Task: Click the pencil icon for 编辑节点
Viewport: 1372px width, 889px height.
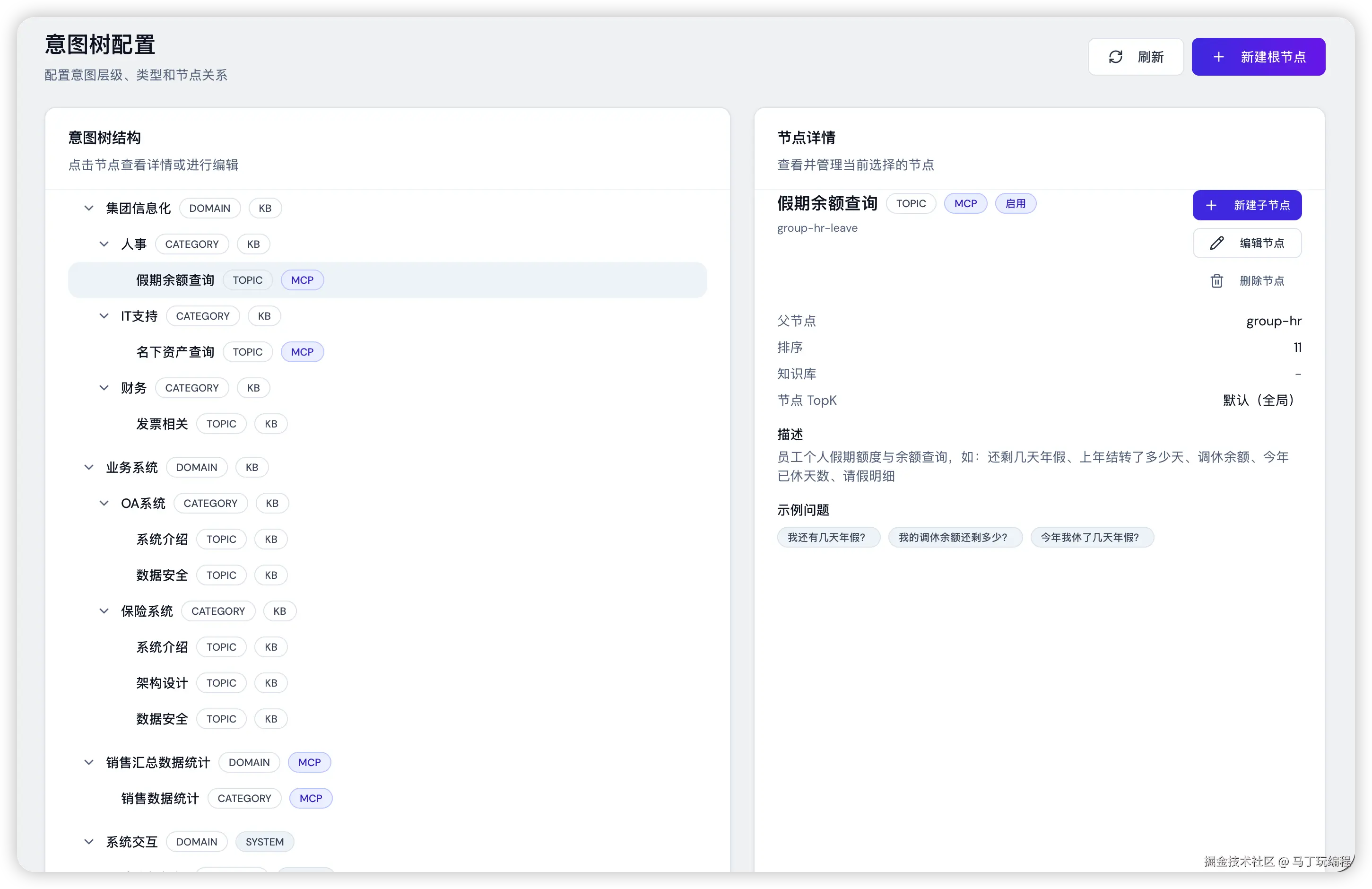Action: pos(1216,244)
